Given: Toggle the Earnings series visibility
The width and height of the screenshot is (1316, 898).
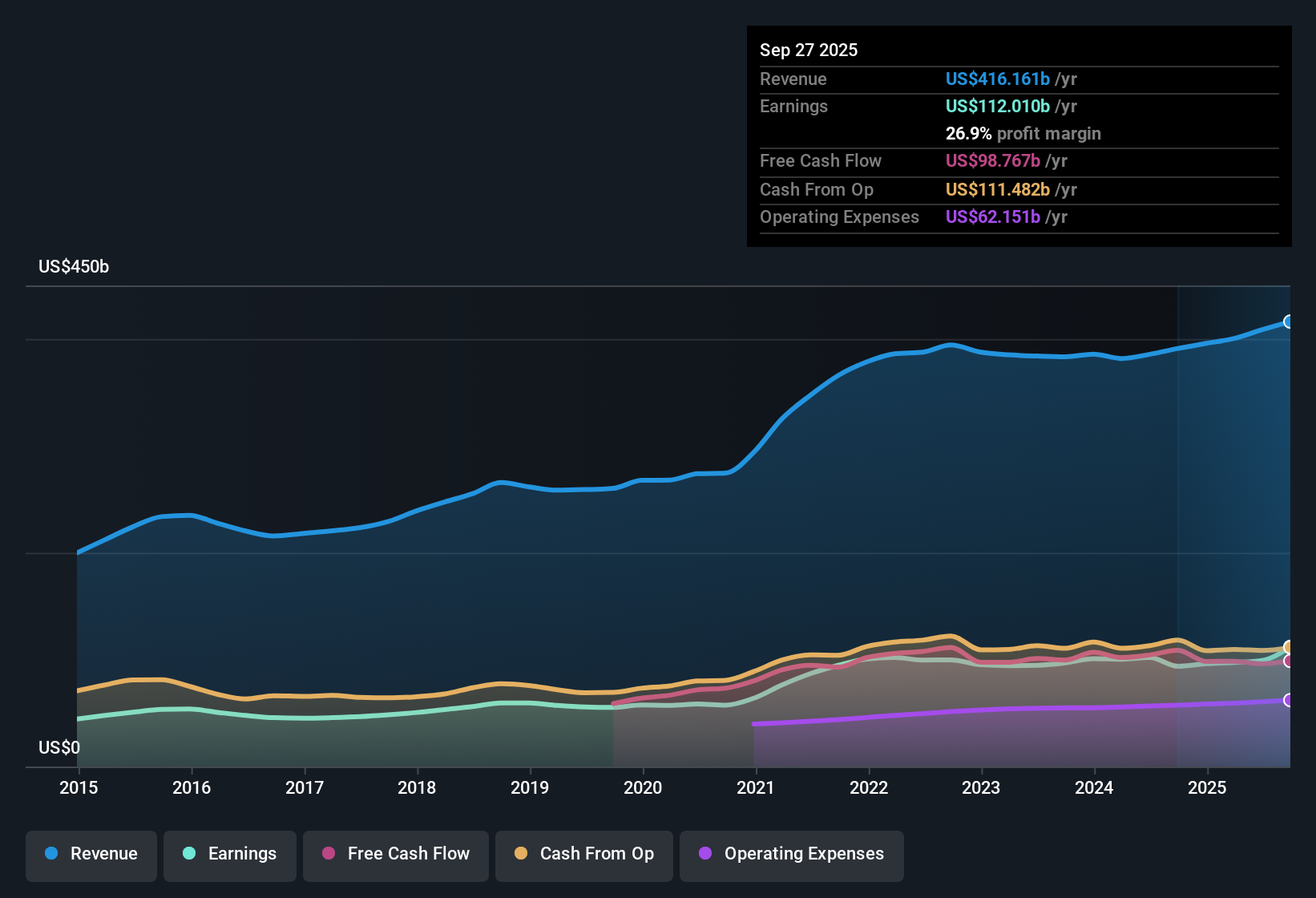Looking at the screenshot, I should coord(229,854).
